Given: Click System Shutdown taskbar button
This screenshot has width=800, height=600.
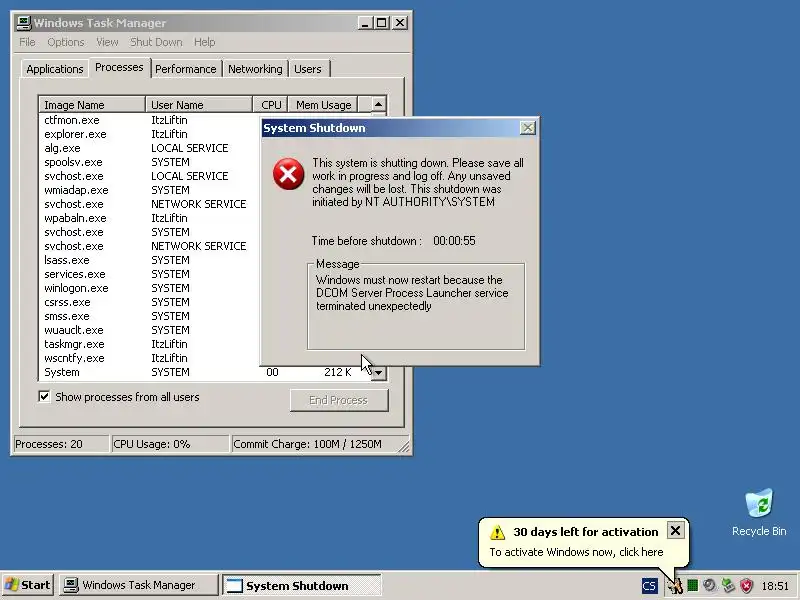Looking at the screenshot, I should click(302, 585).
